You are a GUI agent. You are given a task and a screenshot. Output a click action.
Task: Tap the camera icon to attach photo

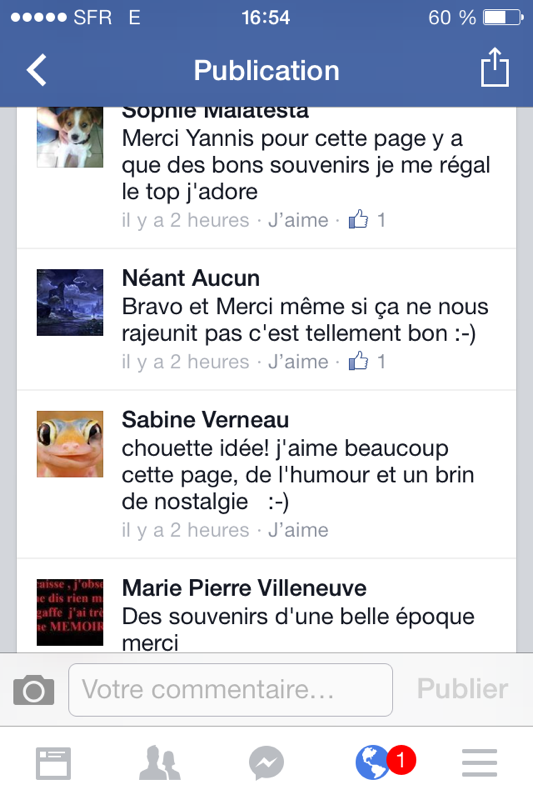coord(34,690)
